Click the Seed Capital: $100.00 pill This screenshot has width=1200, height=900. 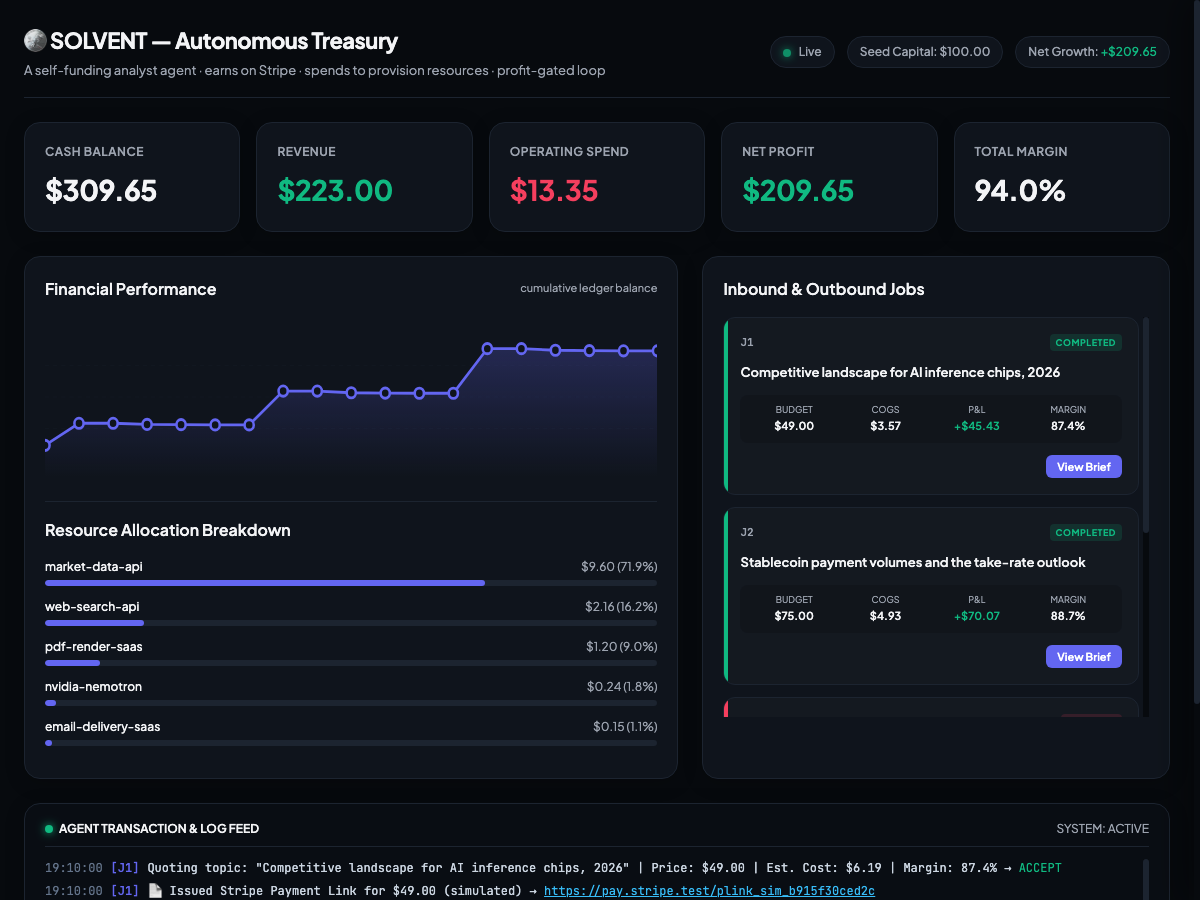click(x=925, y=52)
